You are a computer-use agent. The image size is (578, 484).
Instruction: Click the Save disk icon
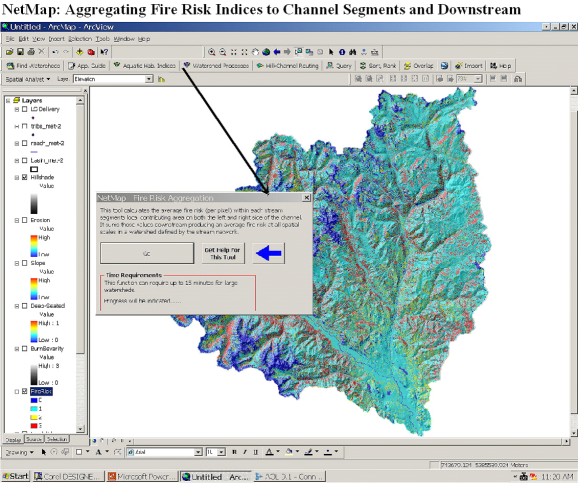(x=20, y=52)
